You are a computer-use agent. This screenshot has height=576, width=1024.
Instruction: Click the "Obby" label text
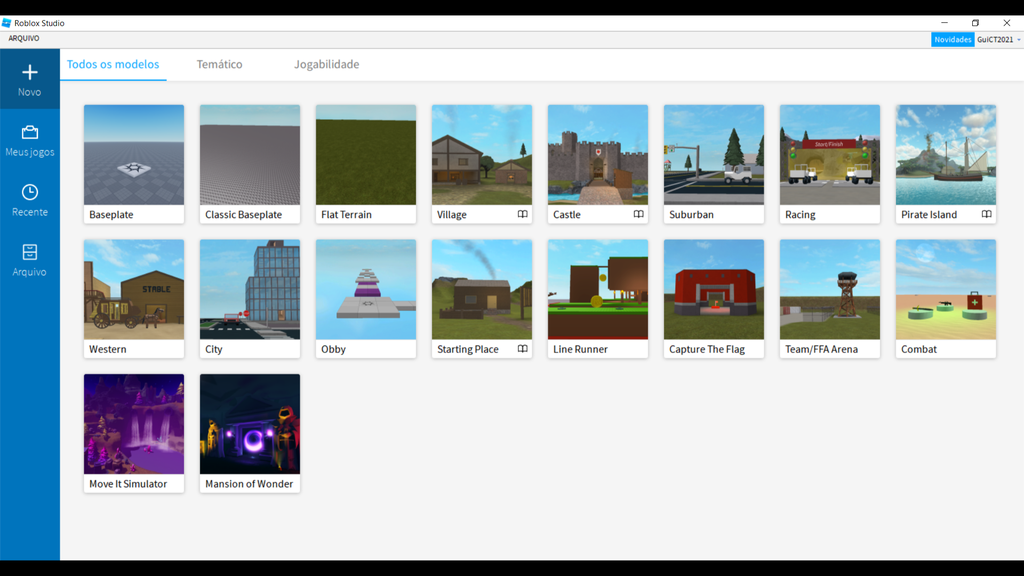click(333, 349)
